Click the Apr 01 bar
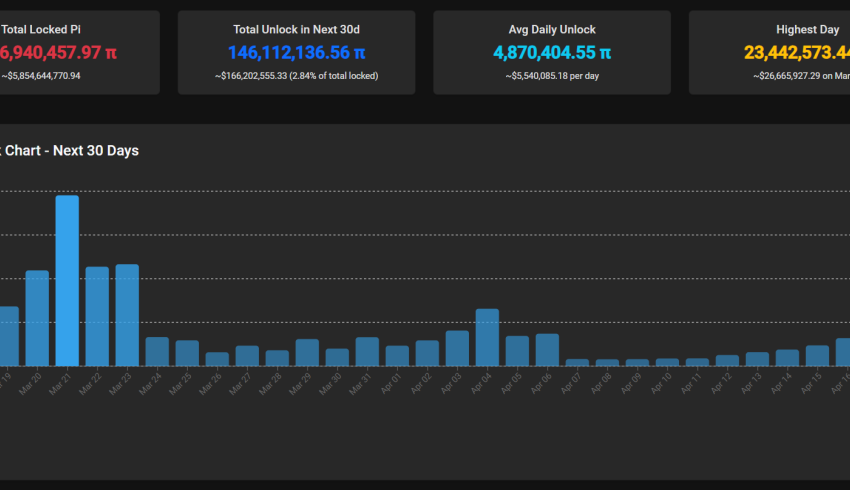Screen dimensions: 850x490 tap(397, 356)
